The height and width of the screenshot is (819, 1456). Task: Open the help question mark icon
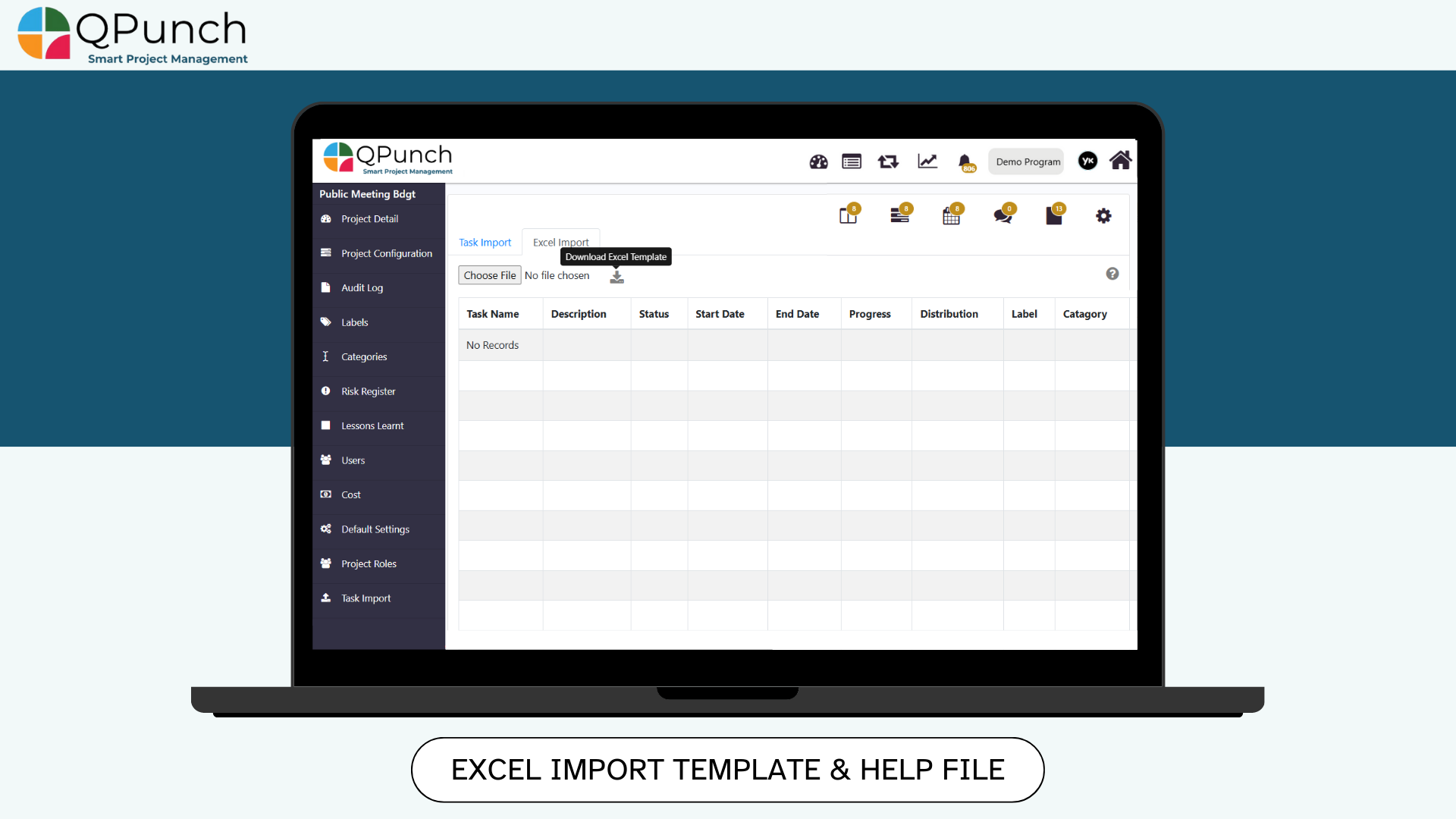pos(1112,274)
